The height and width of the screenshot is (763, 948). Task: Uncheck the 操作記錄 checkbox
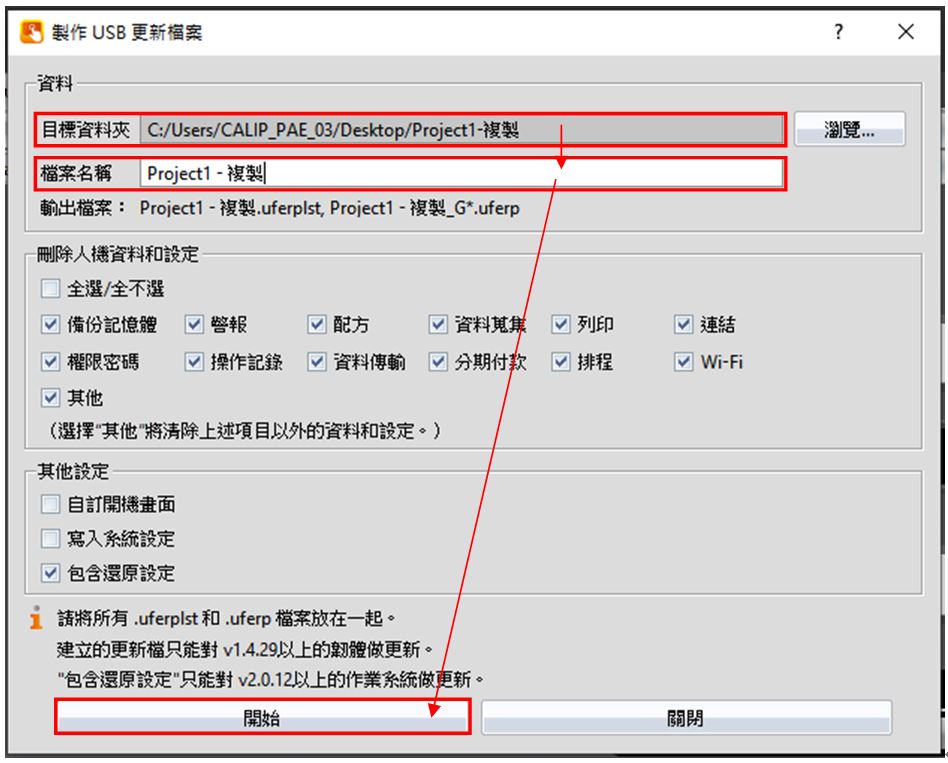[194, 362]
